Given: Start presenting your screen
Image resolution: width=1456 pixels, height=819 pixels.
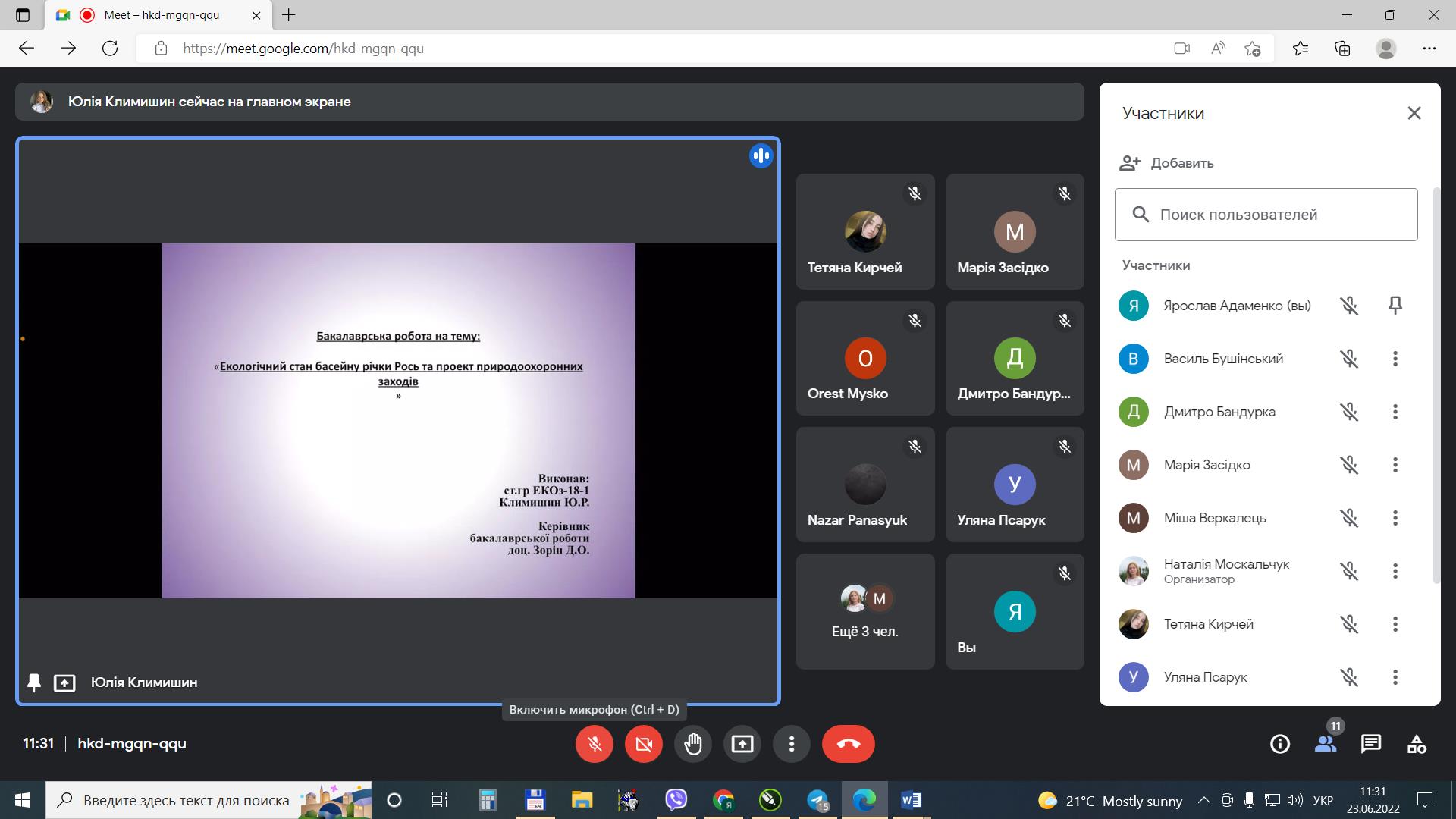Looking at the screenshot, I should (742, 744).
